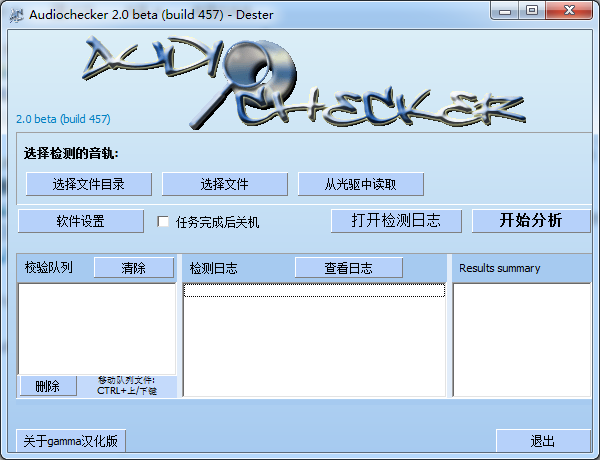This screenshot has height=460, width=600.
Task: Start analysis with 开始分析 button
Action: (531, 221)
